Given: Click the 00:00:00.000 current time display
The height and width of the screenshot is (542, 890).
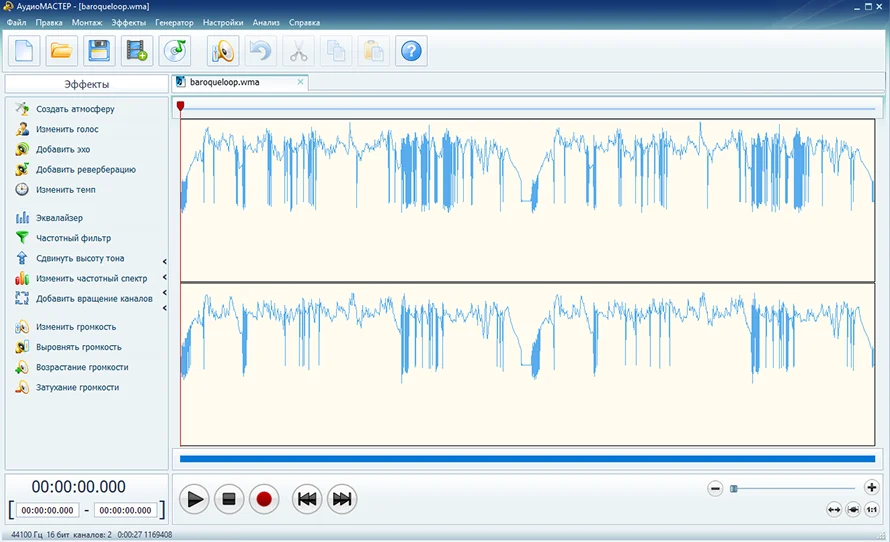Looking at the screenshot, I should point(78,486).
